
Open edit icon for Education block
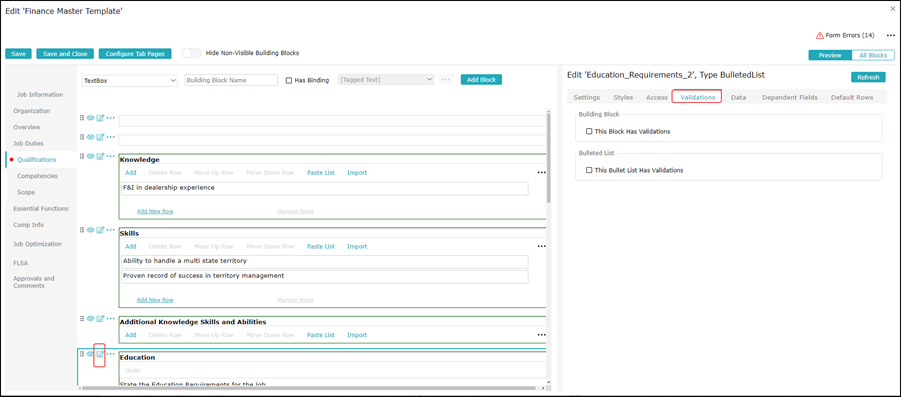click(x=100, y=354)
